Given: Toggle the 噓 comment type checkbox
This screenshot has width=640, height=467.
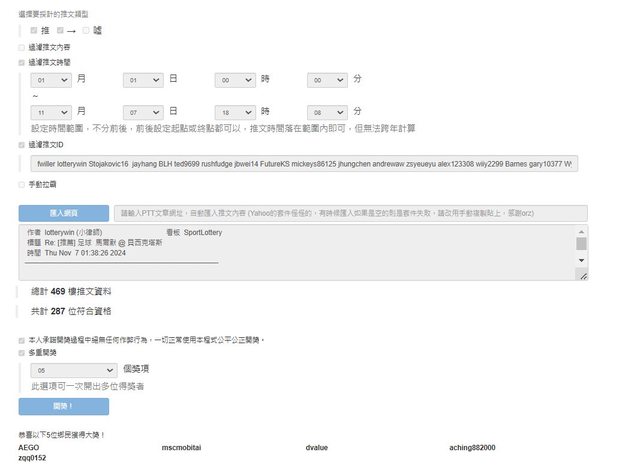Looking at the screenshot, I should [86, 30].
